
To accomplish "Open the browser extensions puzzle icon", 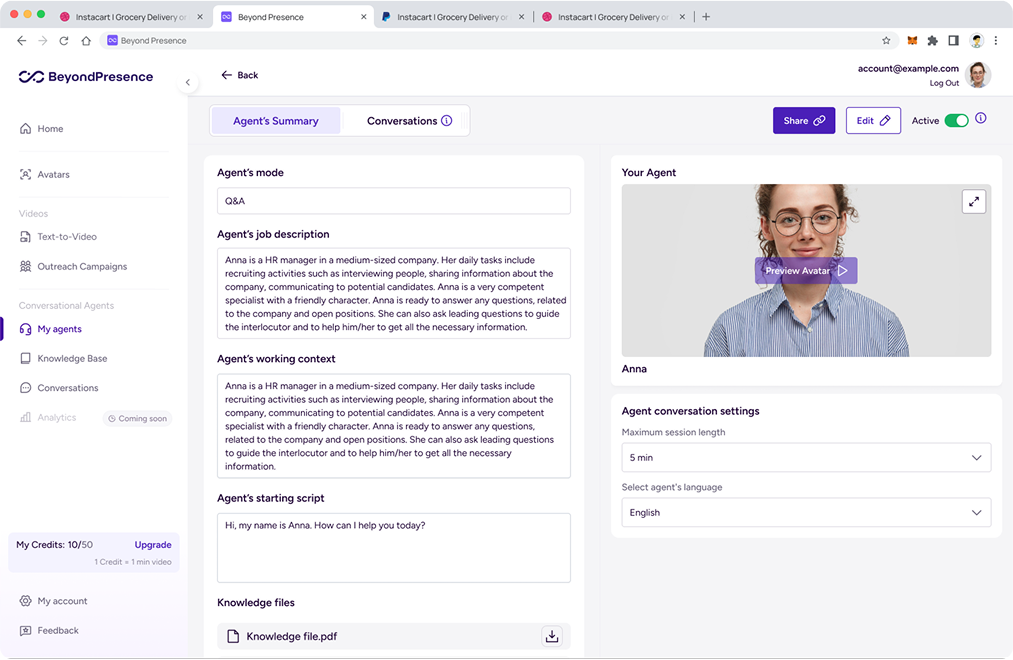I will click(932, 40).
